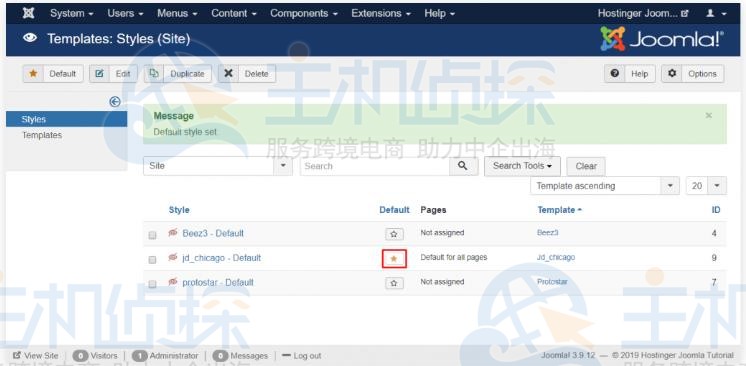Click the Help toolbar button with question mark
Image resolution: width=746 pixels, height=366 pixels.
[x=630, y=74]
